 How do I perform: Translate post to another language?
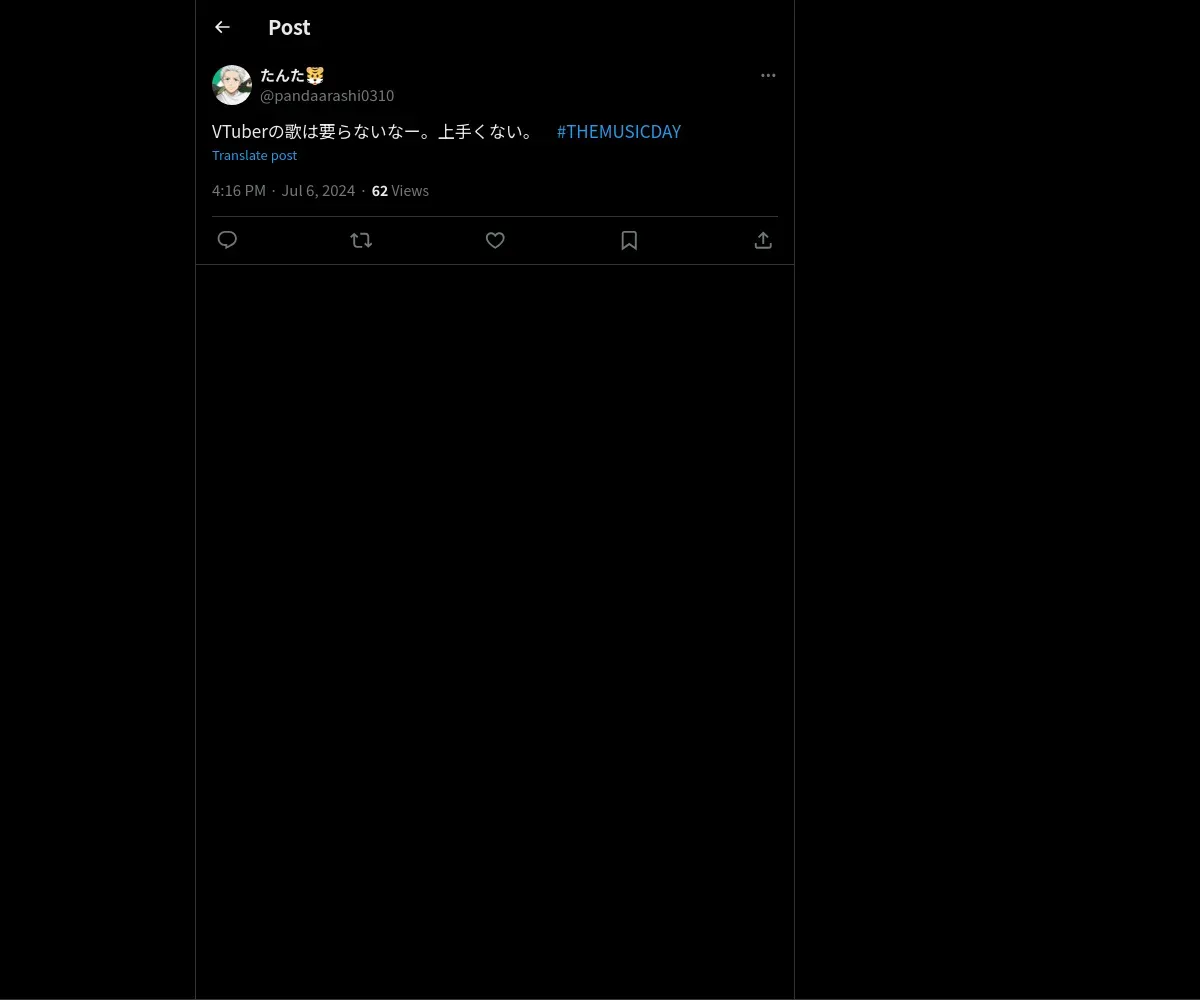(254, 155)
